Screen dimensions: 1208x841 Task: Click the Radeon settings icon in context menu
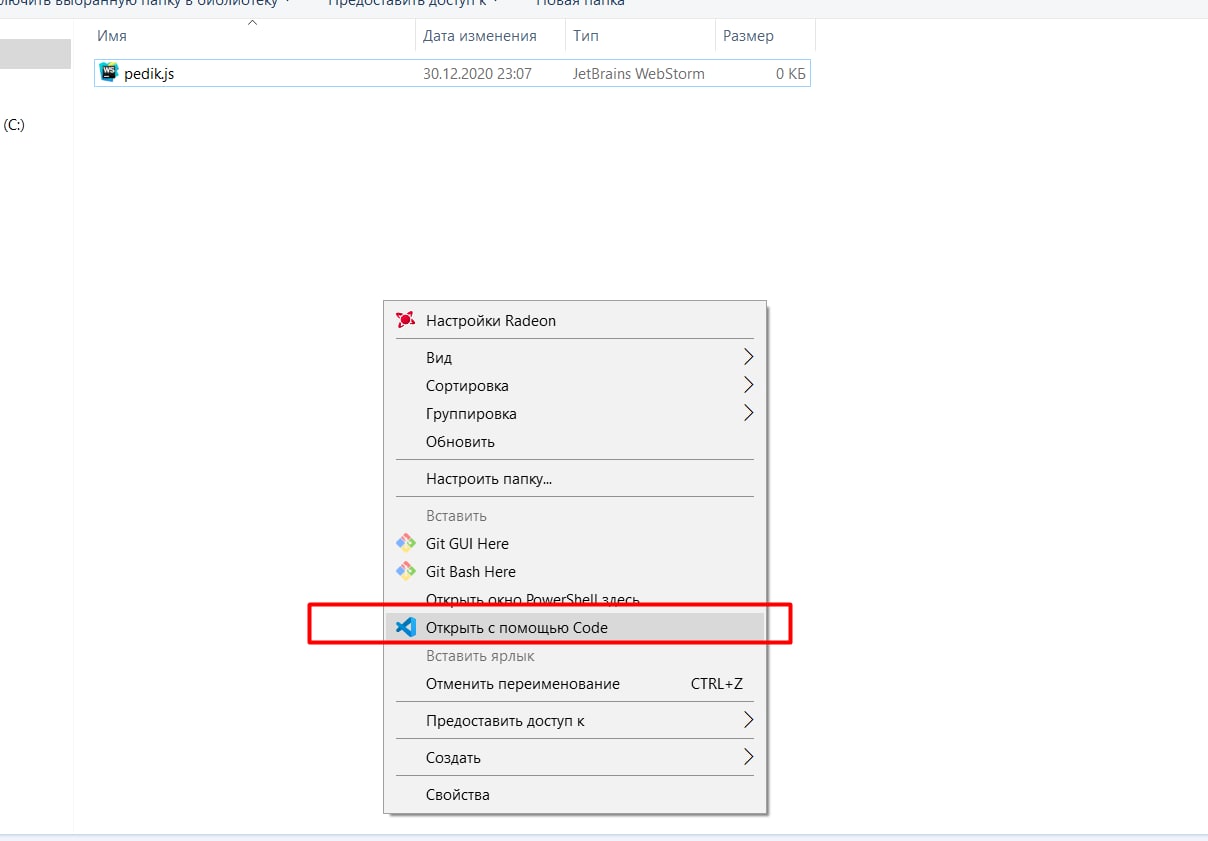[405, 320]
